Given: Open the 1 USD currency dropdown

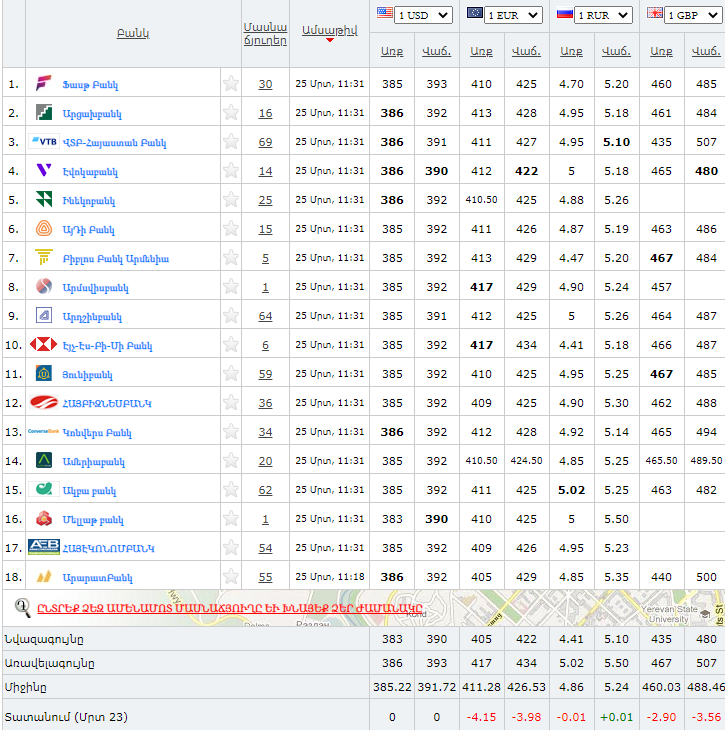Looking at the screenshot, I should click(423, 15).
